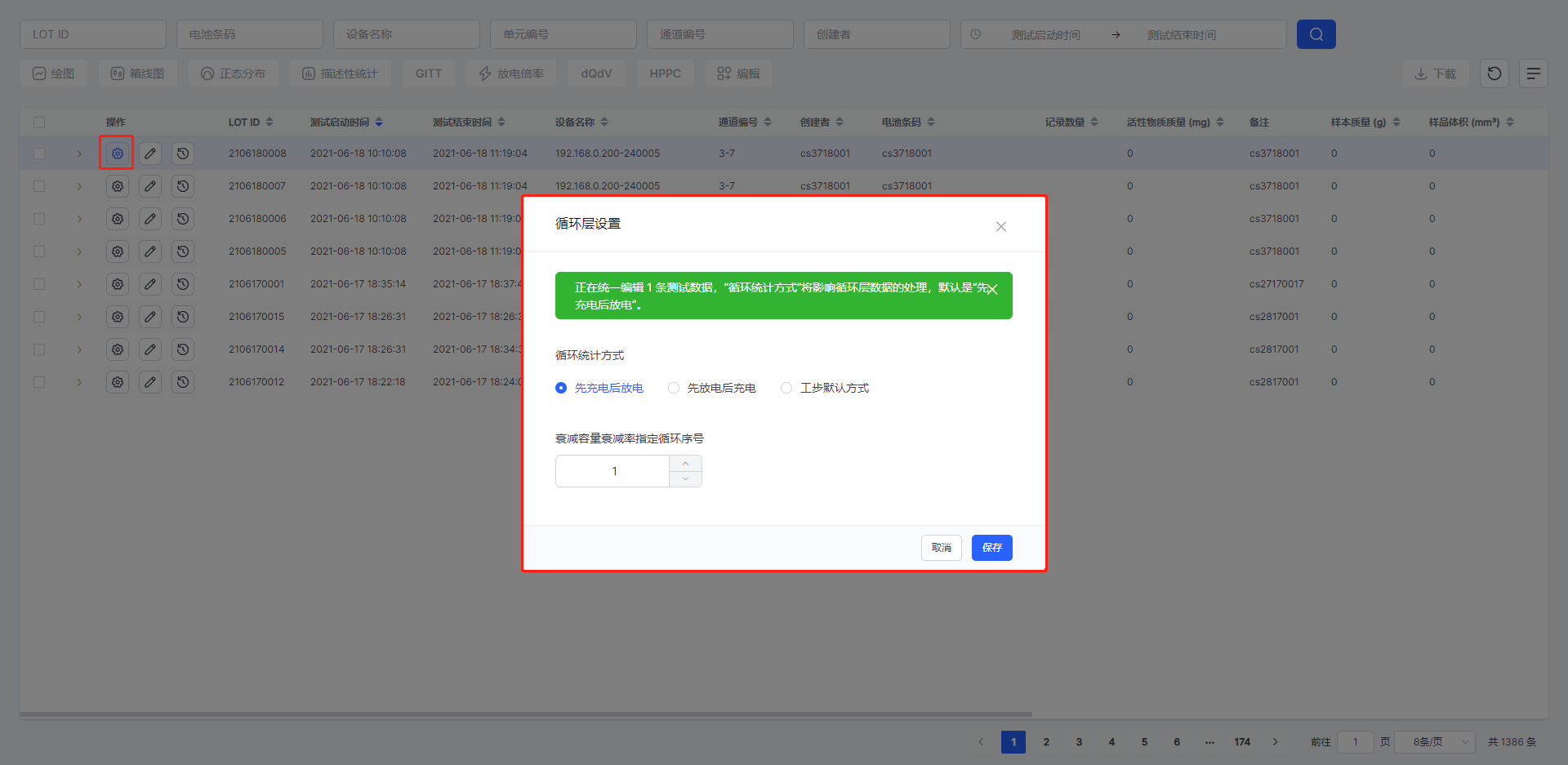Click the refresh icon in the toolbar
The image size is (1568, 765).
pos(1494,73)
